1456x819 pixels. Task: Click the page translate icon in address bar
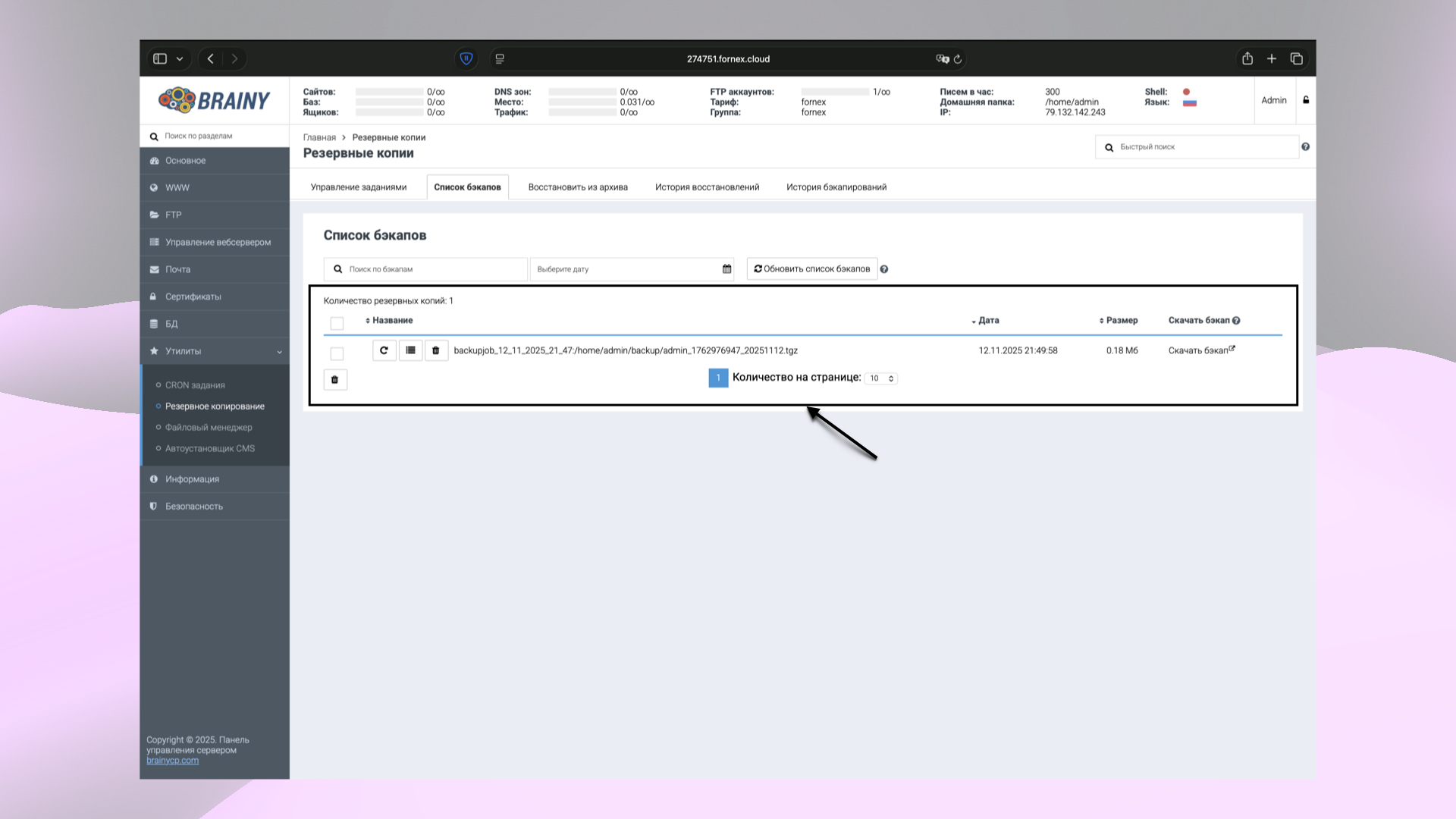pos(943,58)
